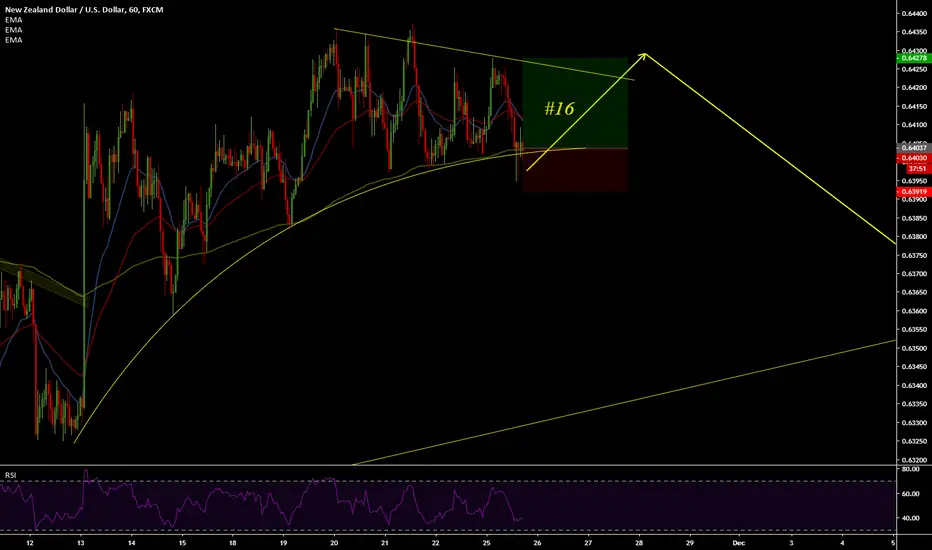Click date label 22 on time axis
932x550 pixels.
[x=436, y=542]
